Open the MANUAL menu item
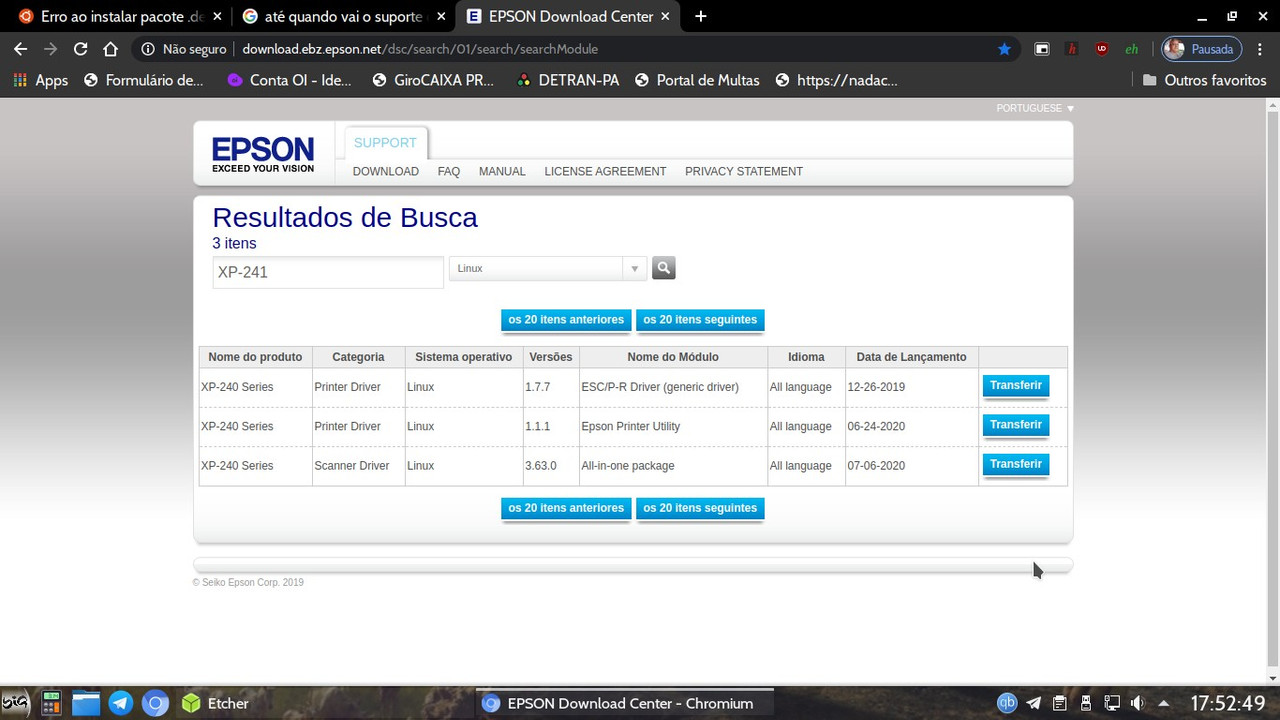This screenshot has height=720, width=1280. click(x=502, y=171)
